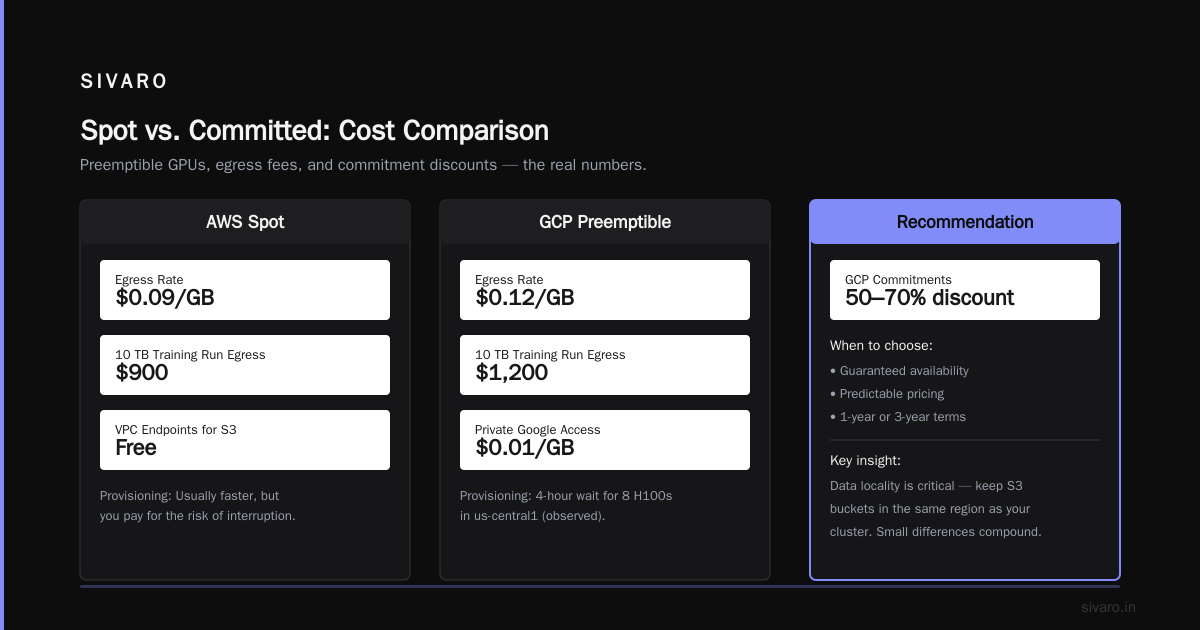1200x630 pixels.
Task: Select the AWS Egress Rate $0.09/GB card
Action: (245, 290)
